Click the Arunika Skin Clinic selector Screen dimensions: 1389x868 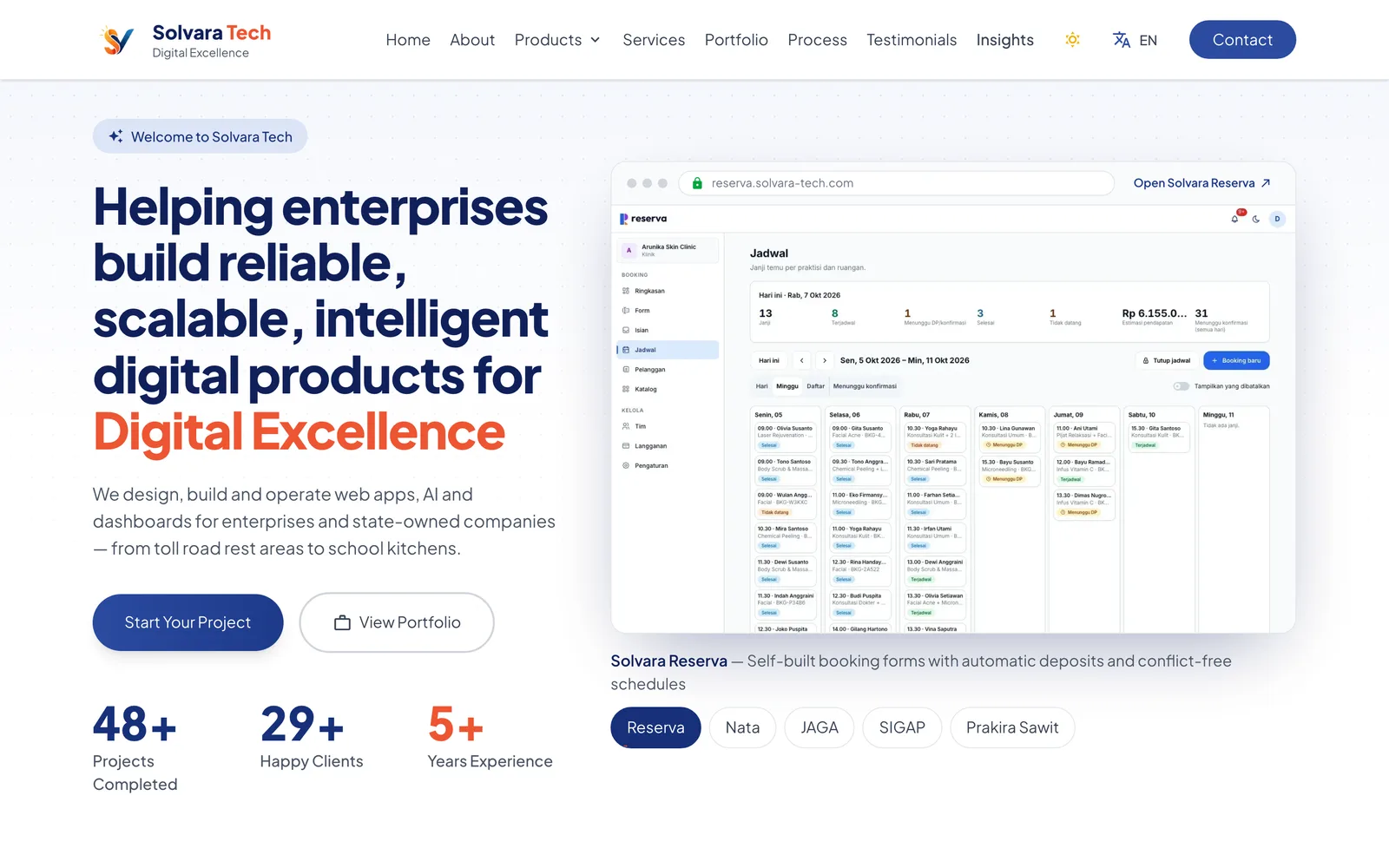[x=668, y=250]
